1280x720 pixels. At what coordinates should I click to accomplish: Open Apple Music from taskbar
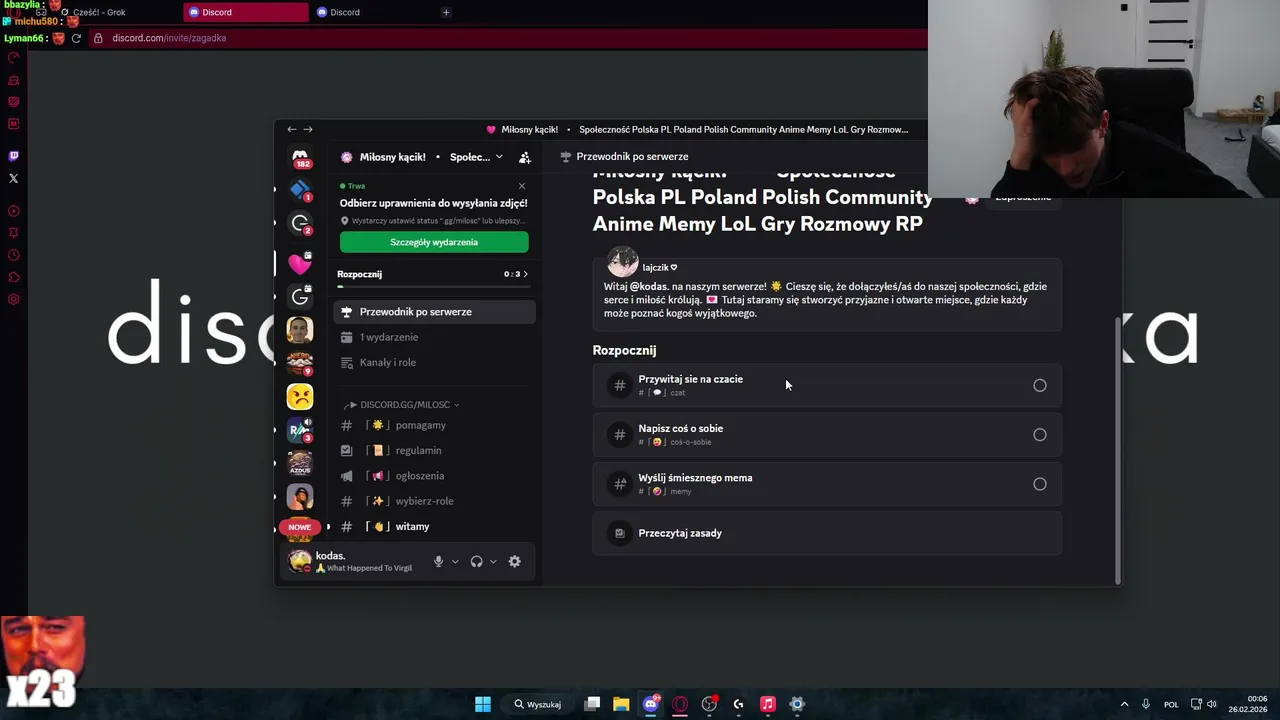tap(767, 704)
